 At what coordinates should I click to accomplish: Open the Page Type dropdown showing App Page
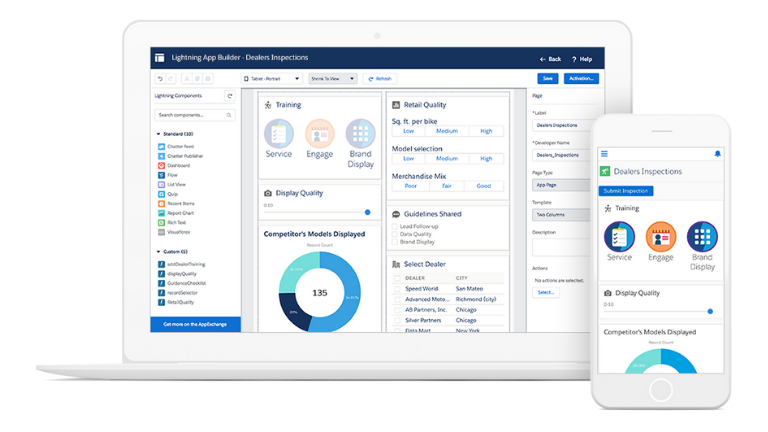pos(561,185)
